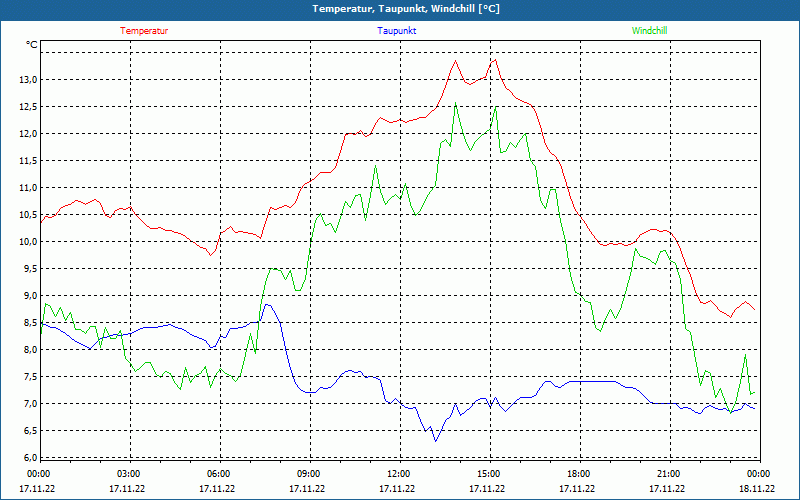Select the 09:00 time axis label
The width and height of the screenshot is (800, 500).
tap(309, 474)
